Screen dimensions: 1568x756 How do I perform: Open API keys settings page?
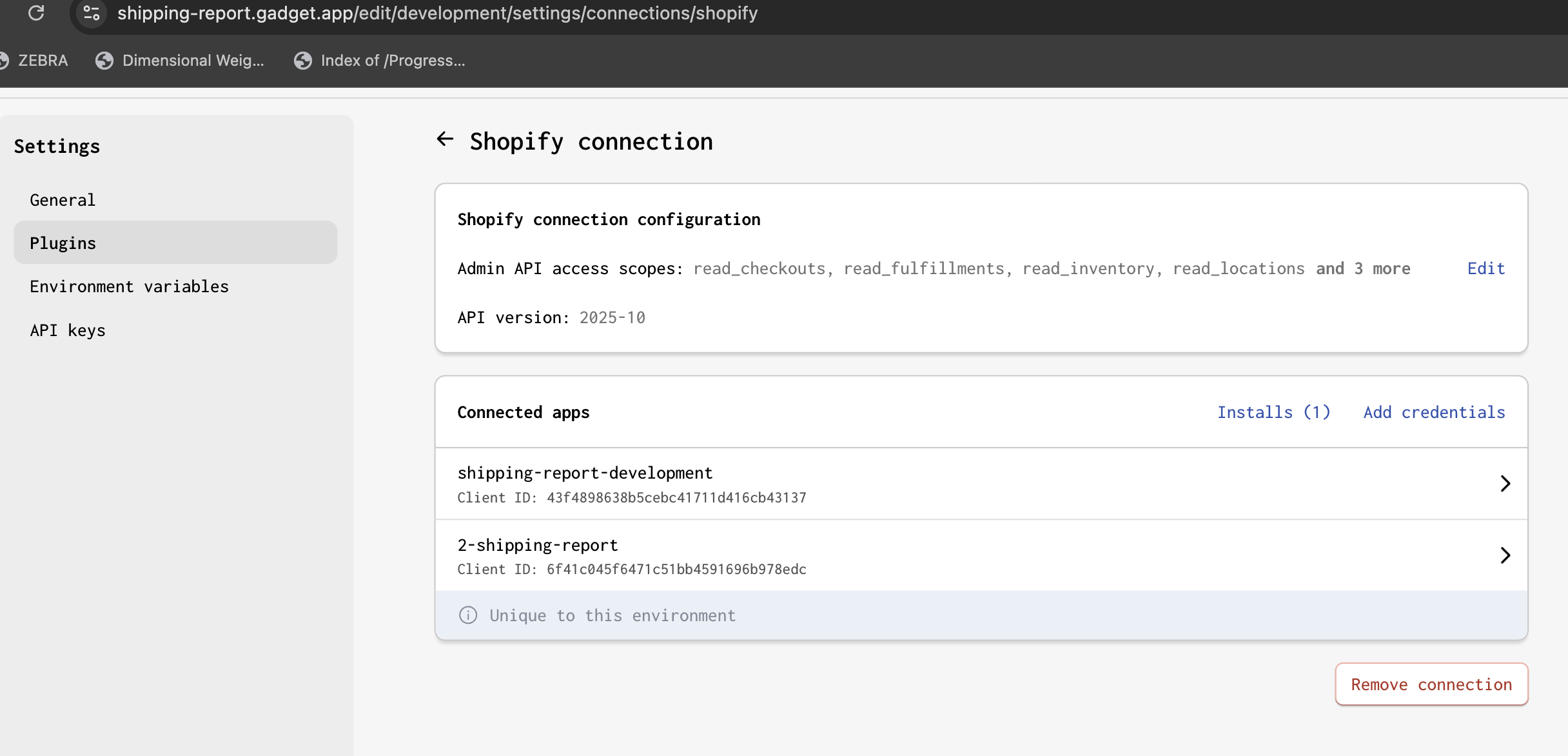coord(68,330)
